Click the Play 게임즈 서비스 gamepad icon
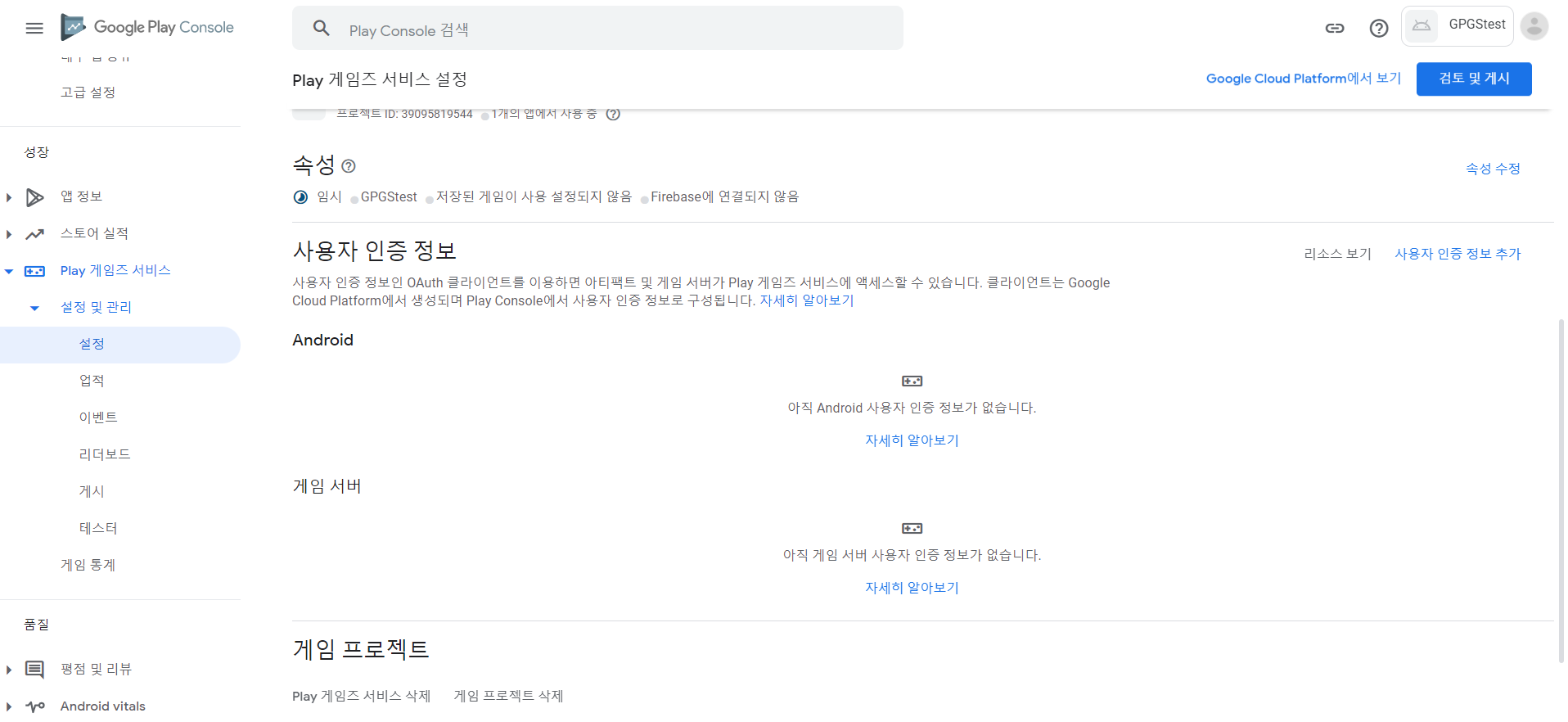 point(34,271)
